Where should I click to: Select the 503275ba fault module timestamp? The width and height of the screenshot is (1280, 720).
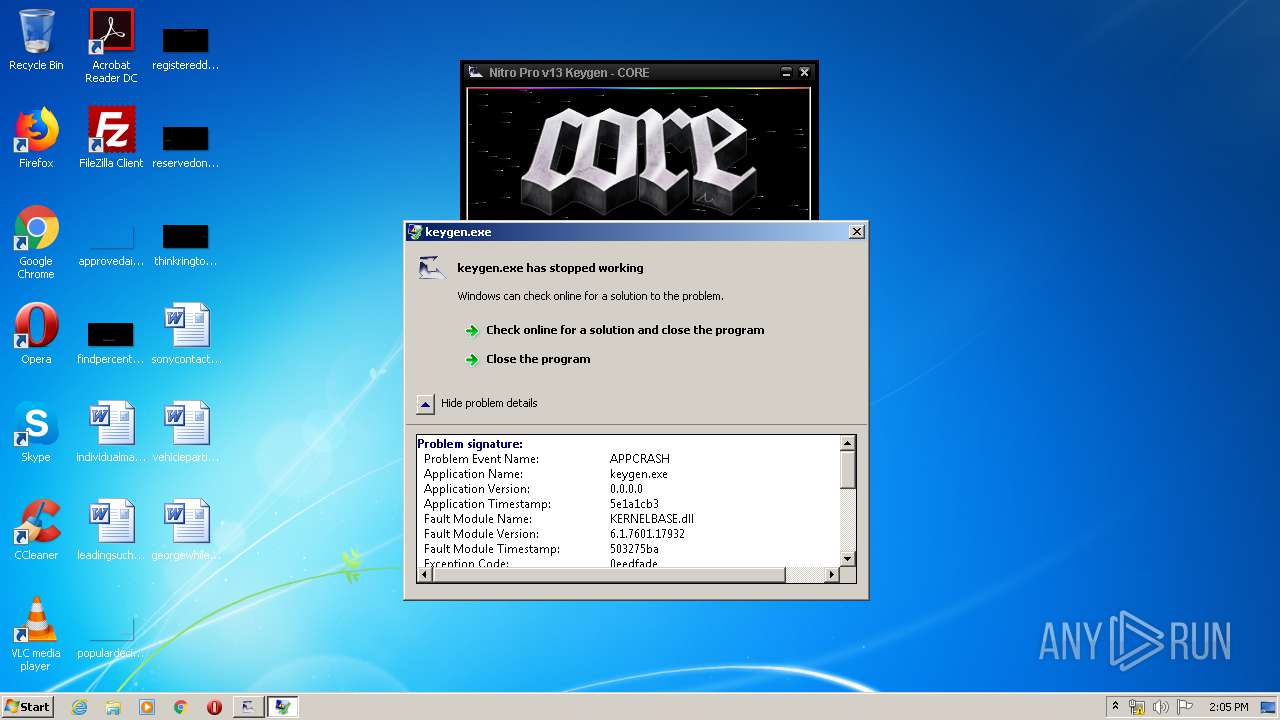click(634, 549)
